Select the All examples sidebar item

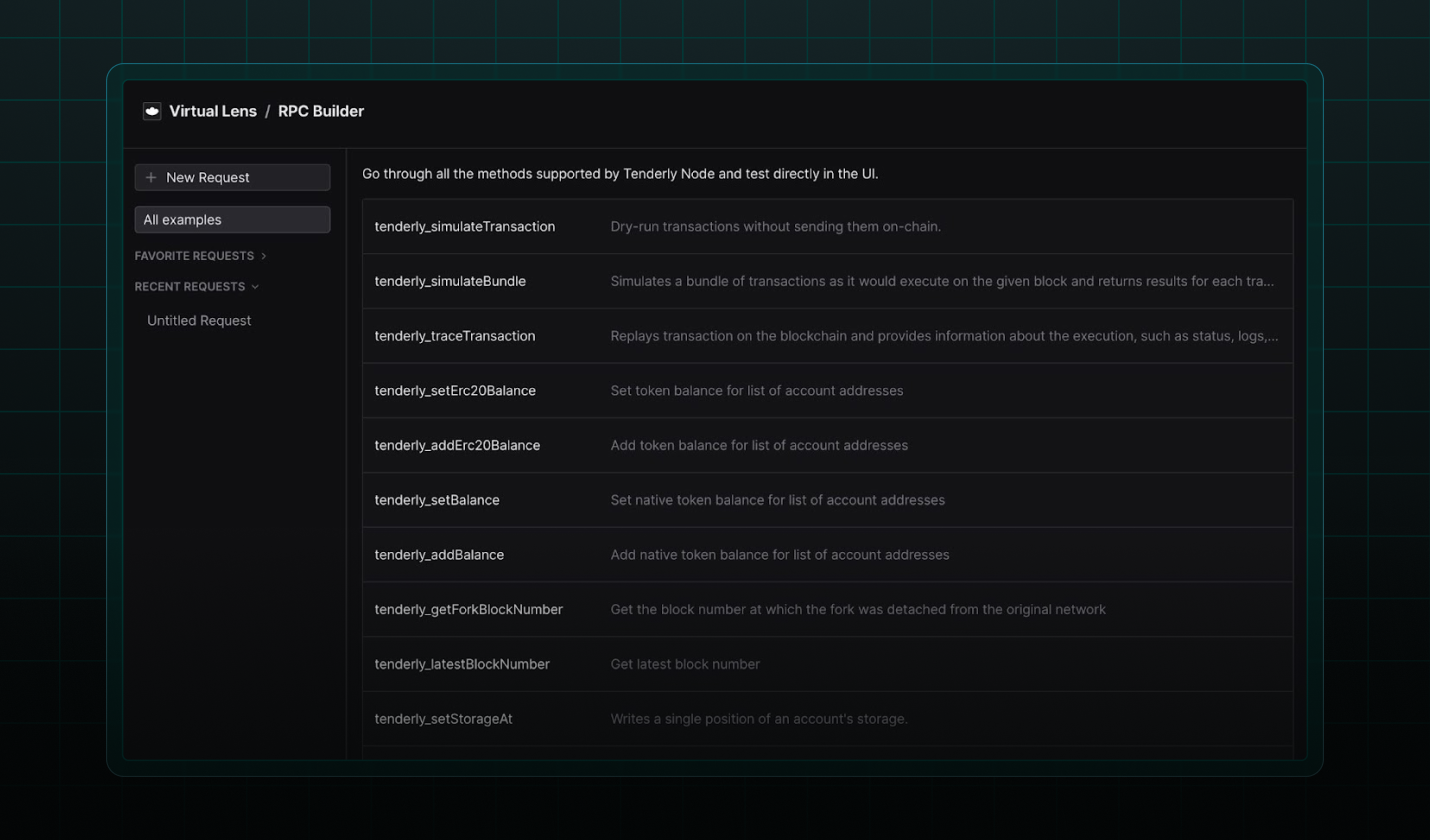tap(232, 219)
